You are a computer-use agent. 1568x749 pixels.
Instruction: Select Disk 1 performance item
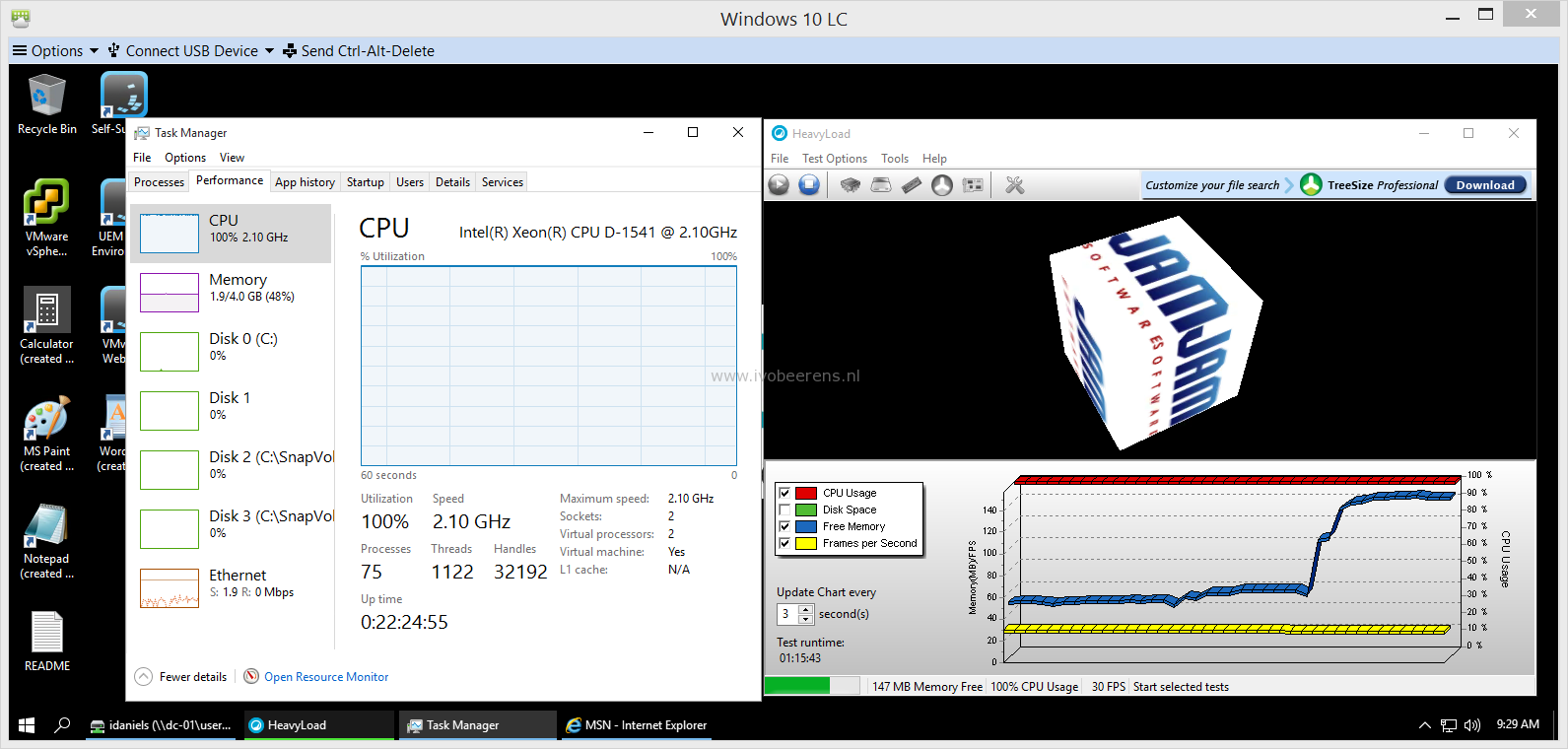coord(231,411)
